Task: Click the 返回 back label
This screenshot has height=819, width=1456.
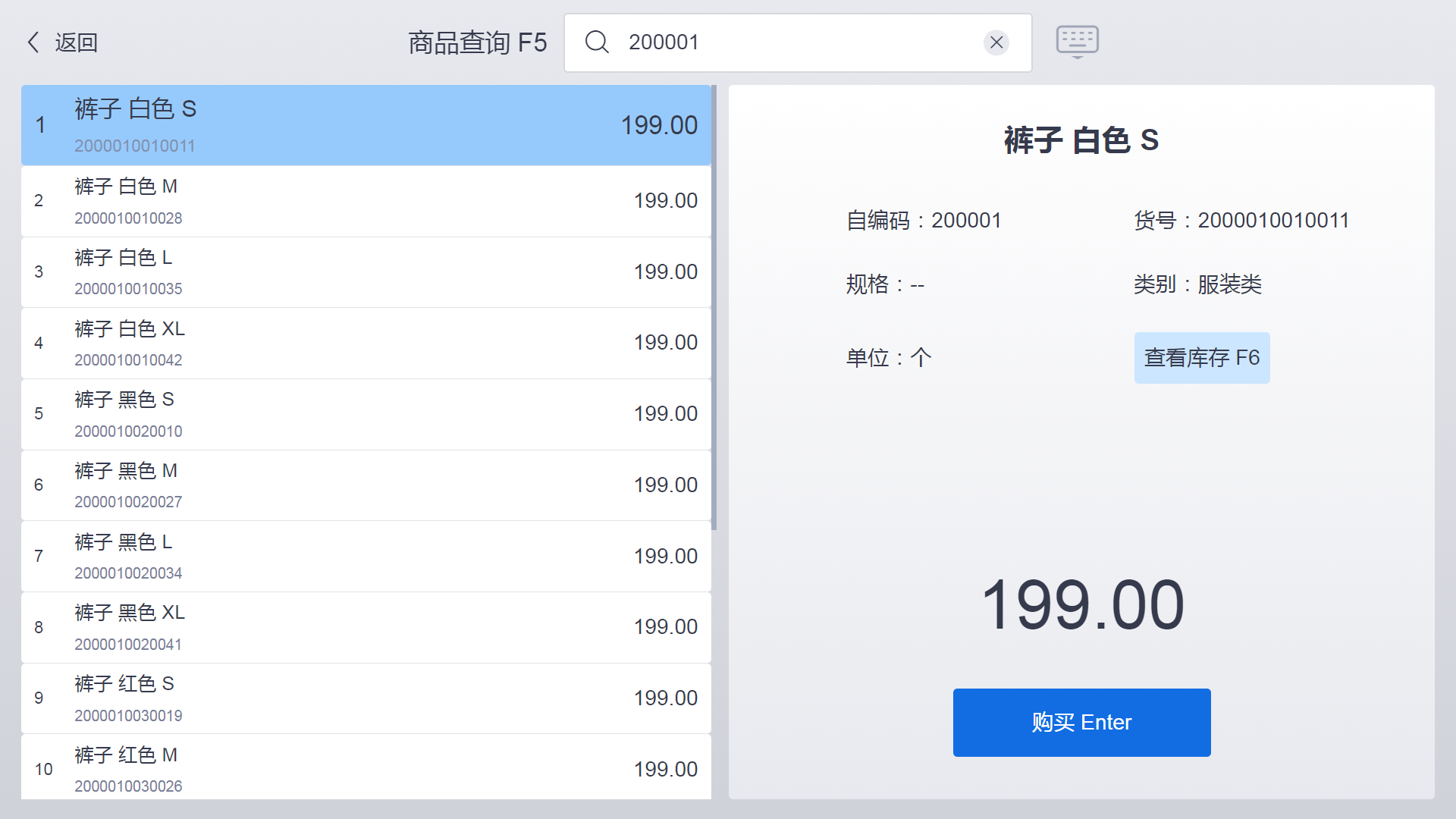Action: (x=76, y=42)
